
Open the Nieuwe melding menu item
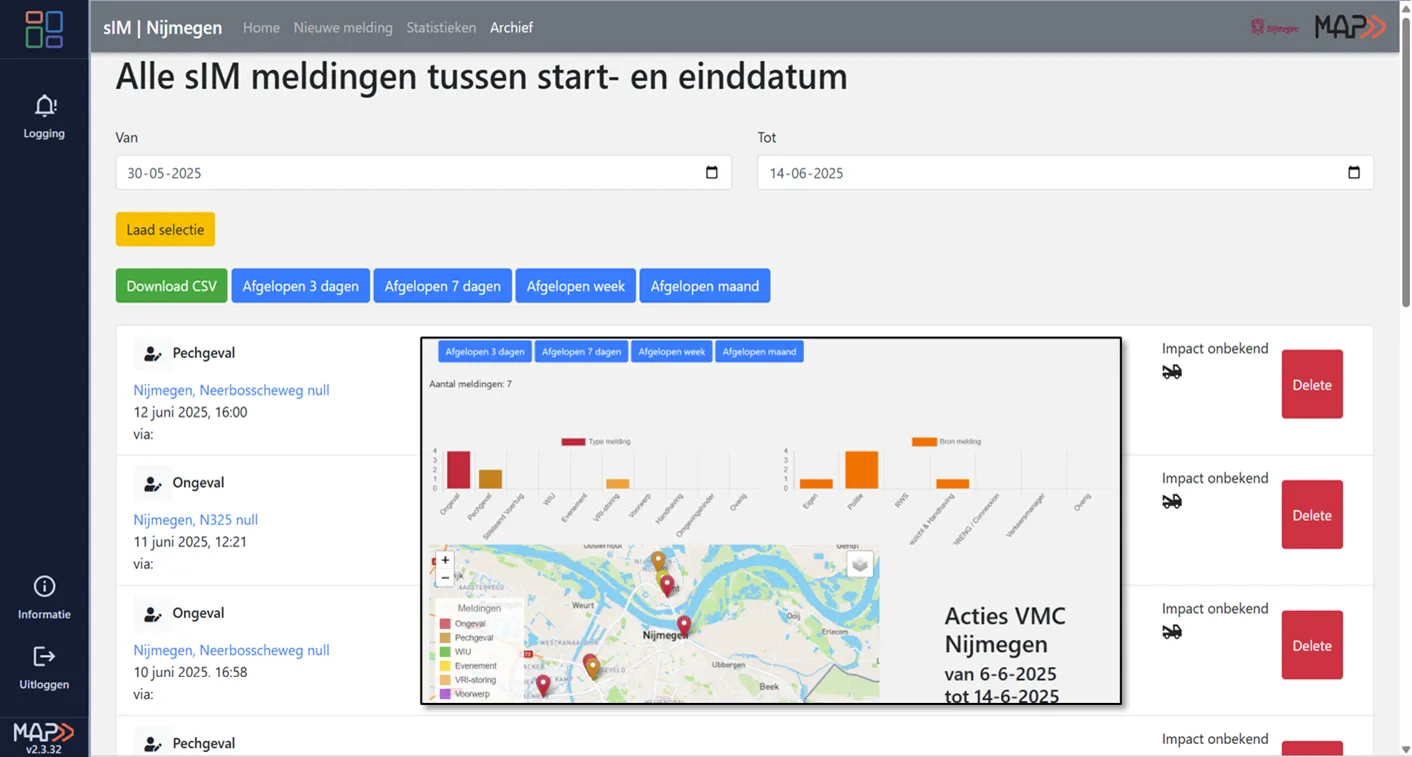[x=343, y=28]
